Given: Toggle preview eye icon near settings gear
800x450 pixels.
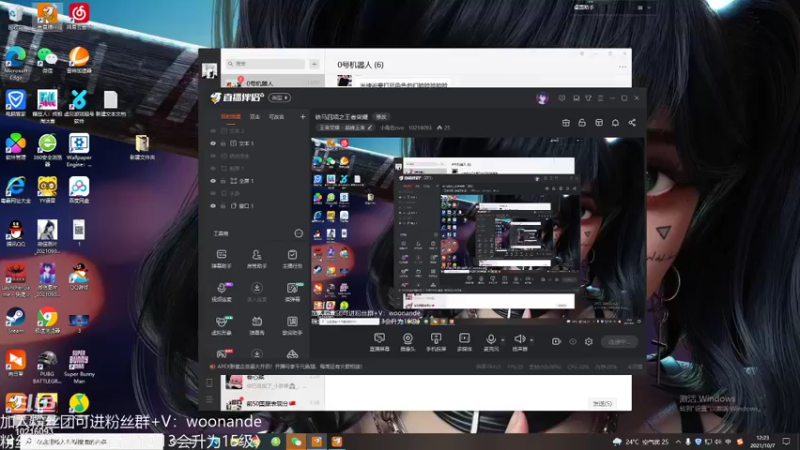Looking at the screenshot, I should point(572,341).
